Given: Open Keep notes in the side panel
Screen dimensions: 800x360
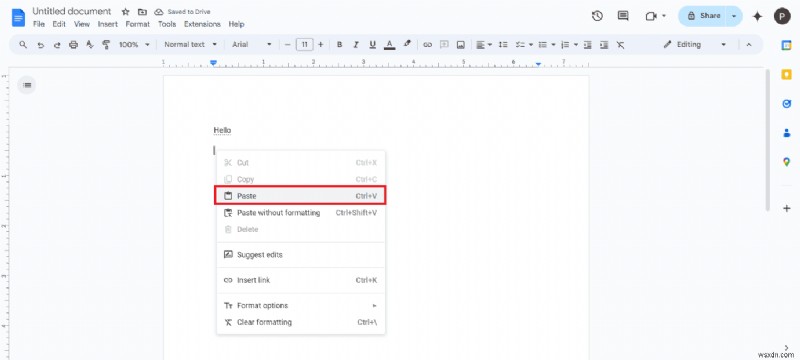Looking at the screenshot, I should (x=786, y=75).
